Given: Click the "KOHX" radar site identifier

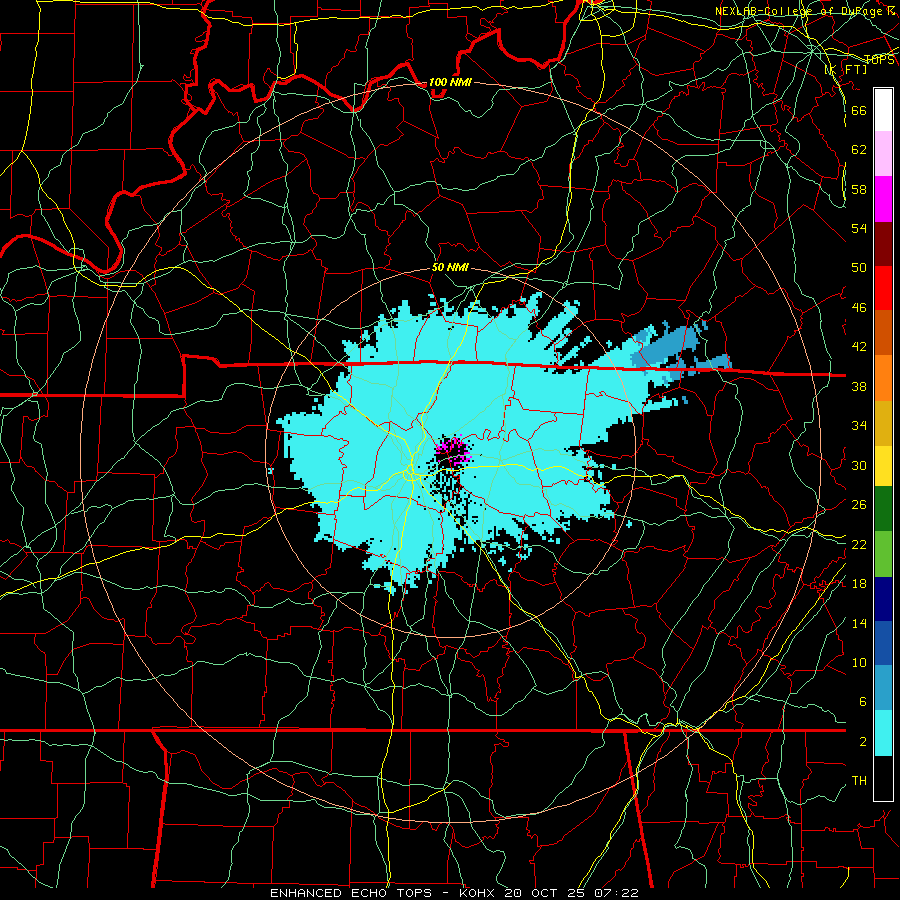Looking at the screenshot, I should point(479,893).
